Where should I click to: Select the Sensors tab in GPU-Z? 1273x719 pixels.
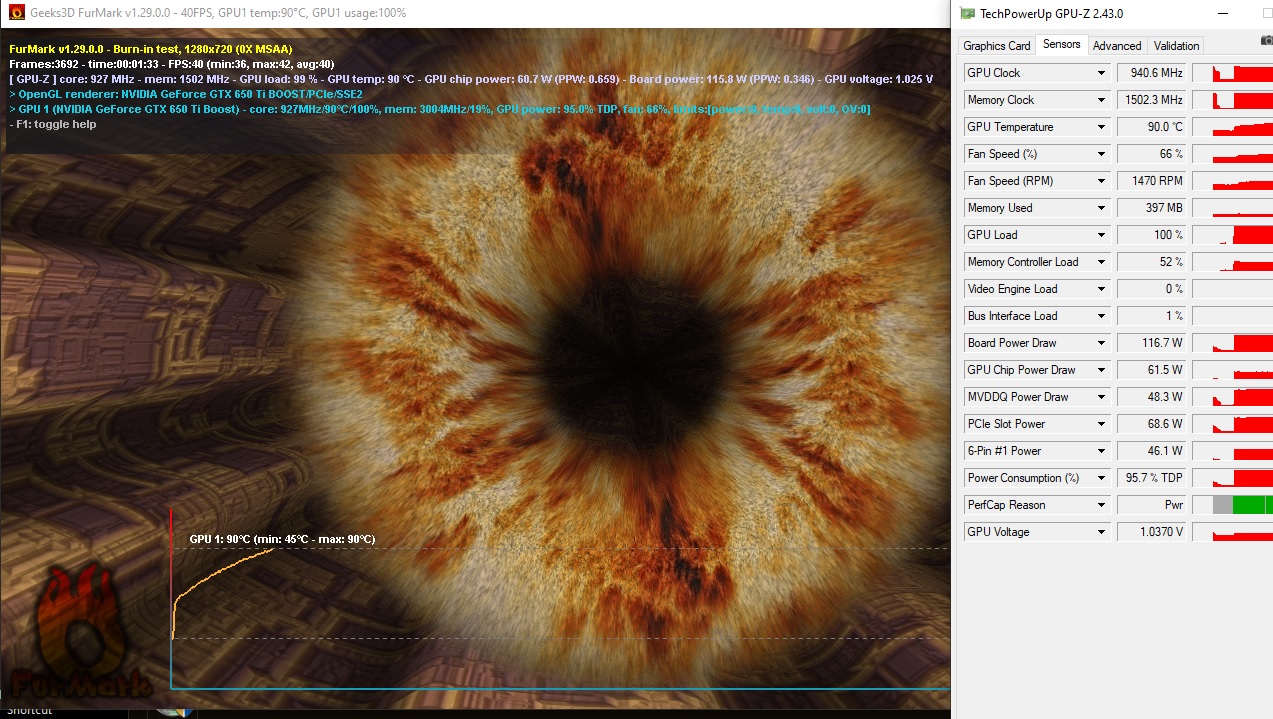[x=1061, y=44]
